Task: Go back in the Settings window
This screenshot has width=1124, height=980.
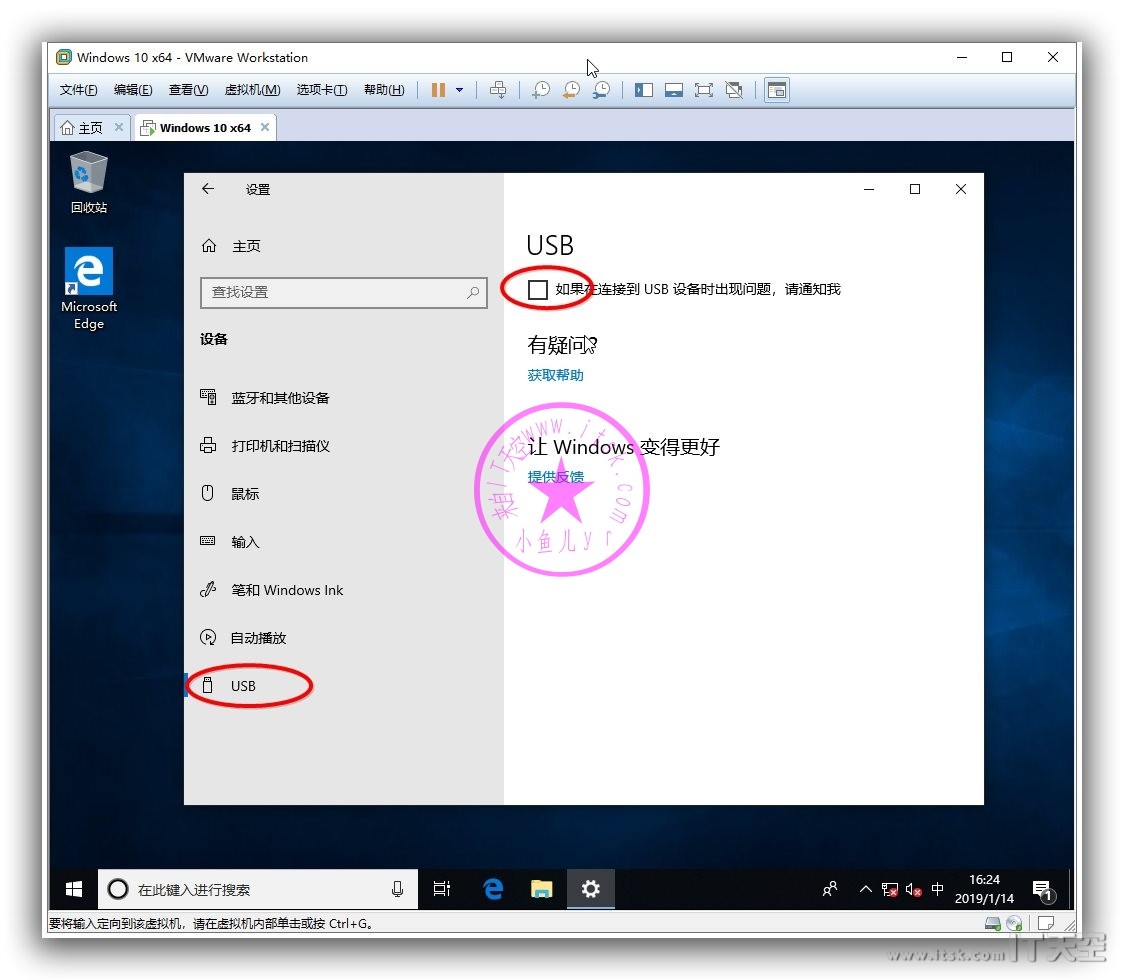Action: 208,189
